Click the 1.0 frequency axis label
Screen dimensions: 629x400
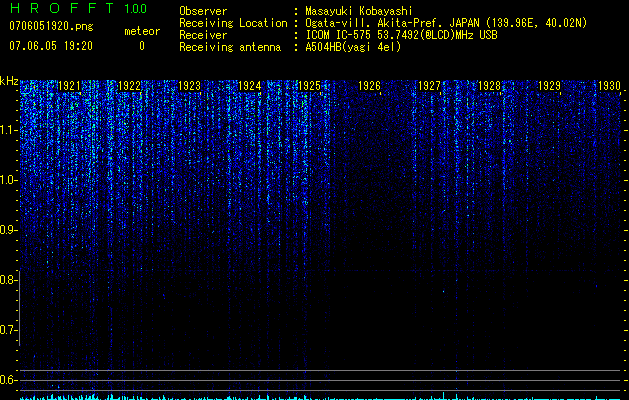[8, 180]
